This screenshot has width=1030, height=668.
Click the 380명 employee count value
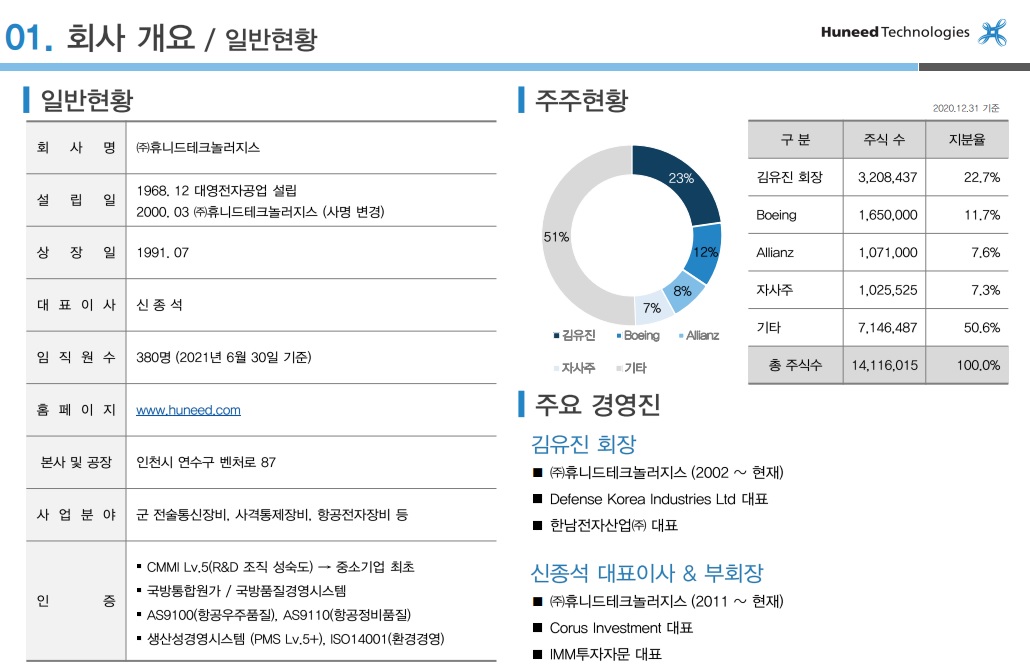(223, 357)
